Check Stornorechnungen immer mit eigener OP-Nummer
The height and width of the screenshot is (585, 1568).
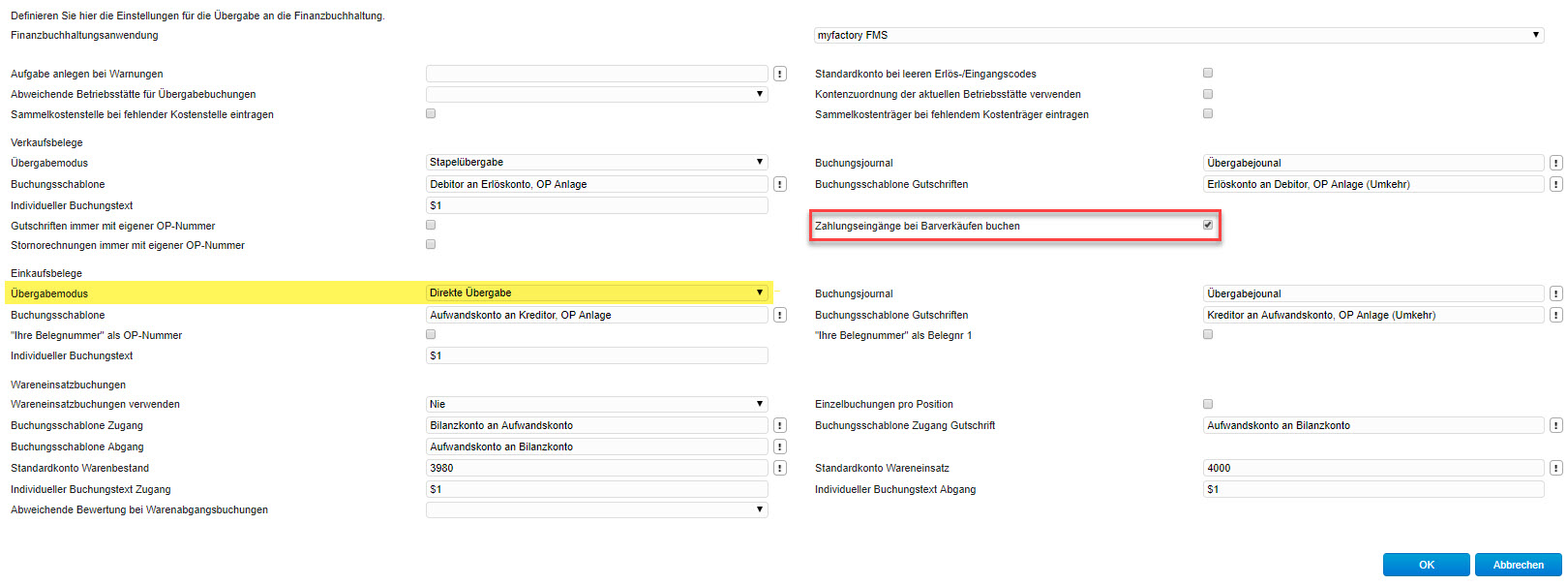coord(431,244)
